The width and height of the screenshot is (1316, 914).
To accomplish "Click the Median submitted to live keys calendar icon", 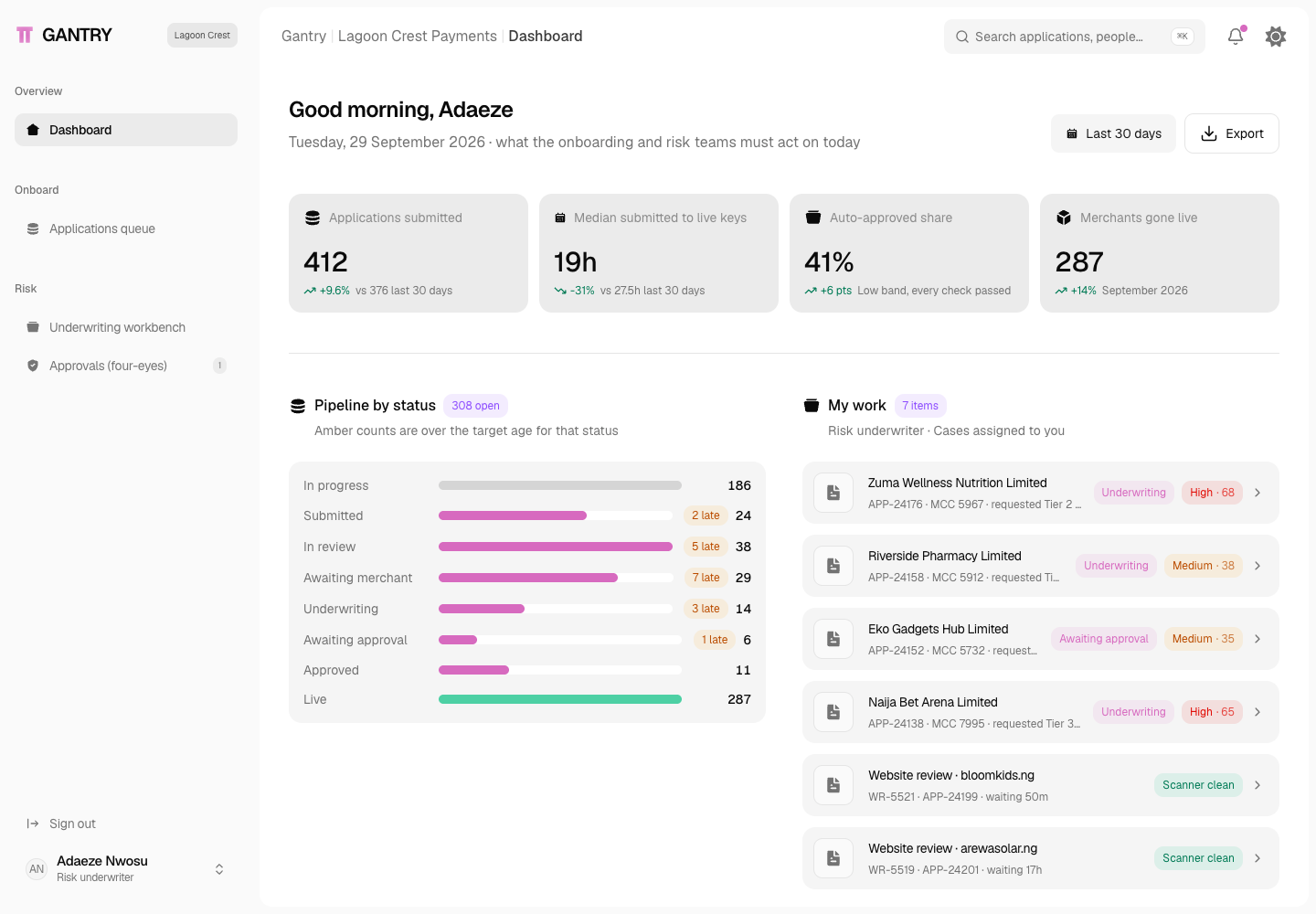I will 560,218.
